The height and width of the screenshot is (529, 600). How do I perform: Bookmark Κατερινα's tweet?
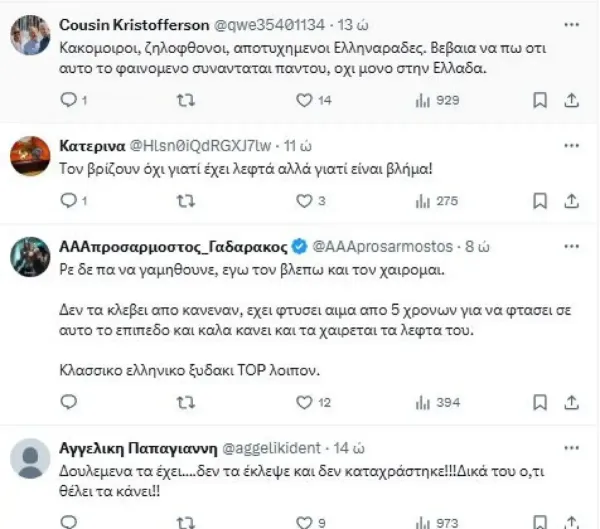tap(540, 201)
